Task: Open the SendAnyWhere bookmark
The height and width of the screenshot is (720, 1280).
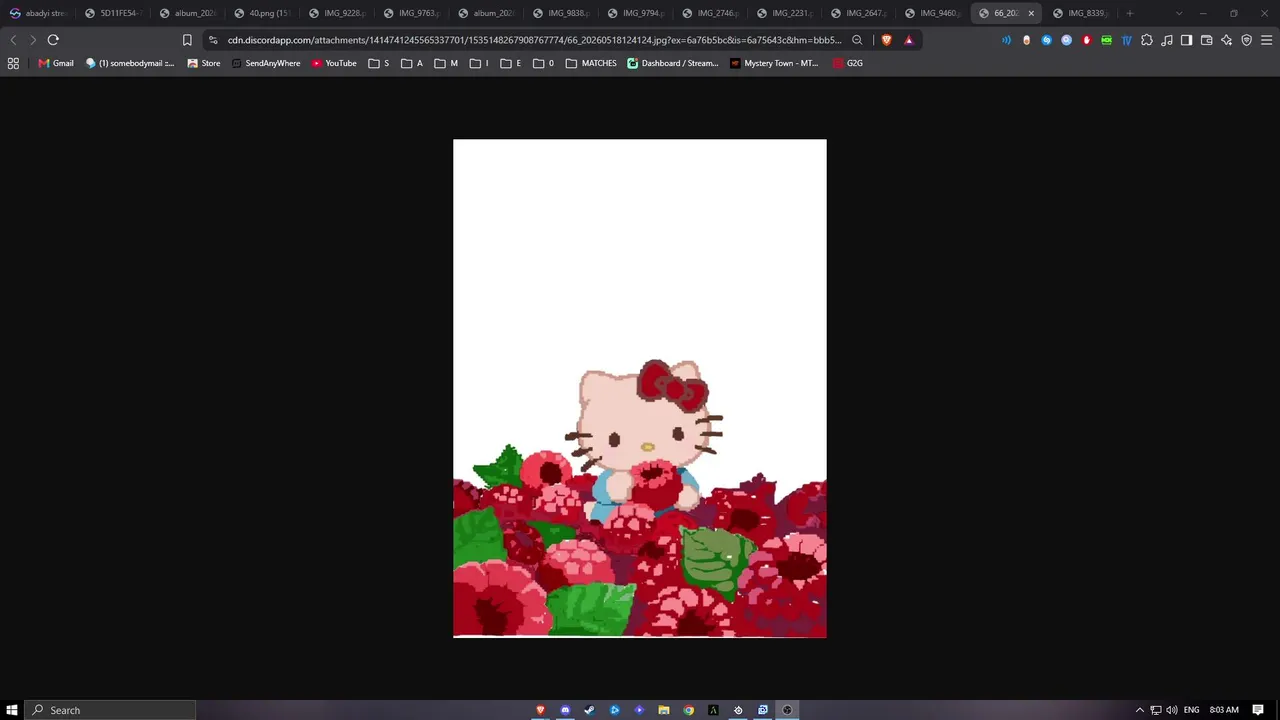Action: tap(266, 63)
